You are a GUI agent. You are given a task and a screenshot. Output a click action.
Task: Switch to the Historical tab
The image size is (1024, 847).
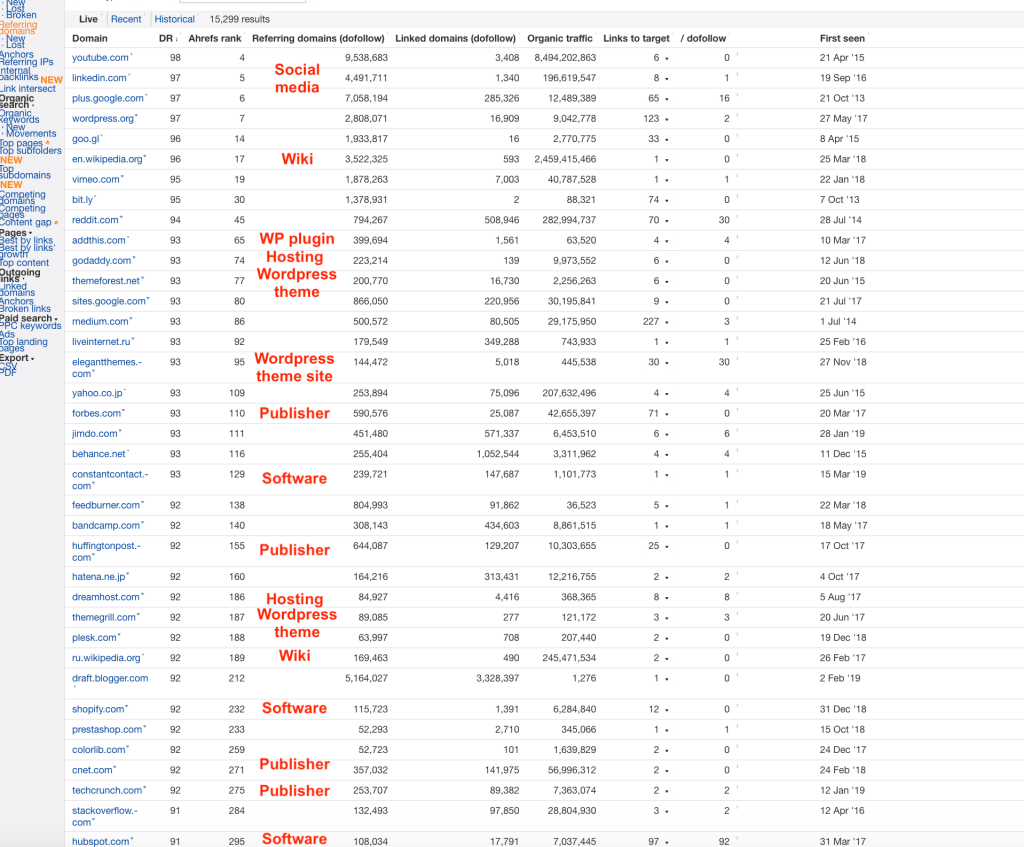[x=174, y=19]
